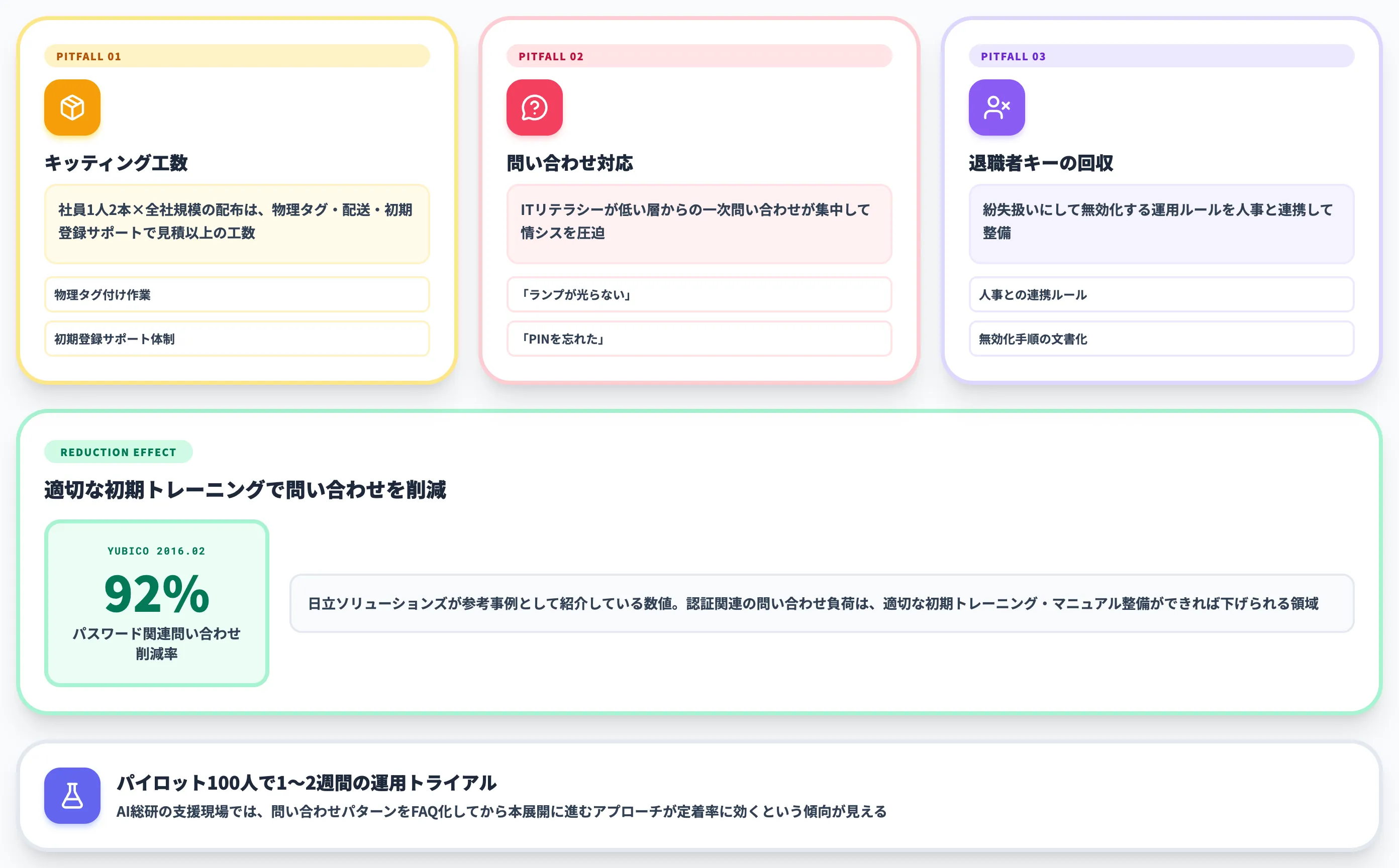Click the orange package box icon
Image resolution: width=1399 pixels, height=868 pixels.
72,107
